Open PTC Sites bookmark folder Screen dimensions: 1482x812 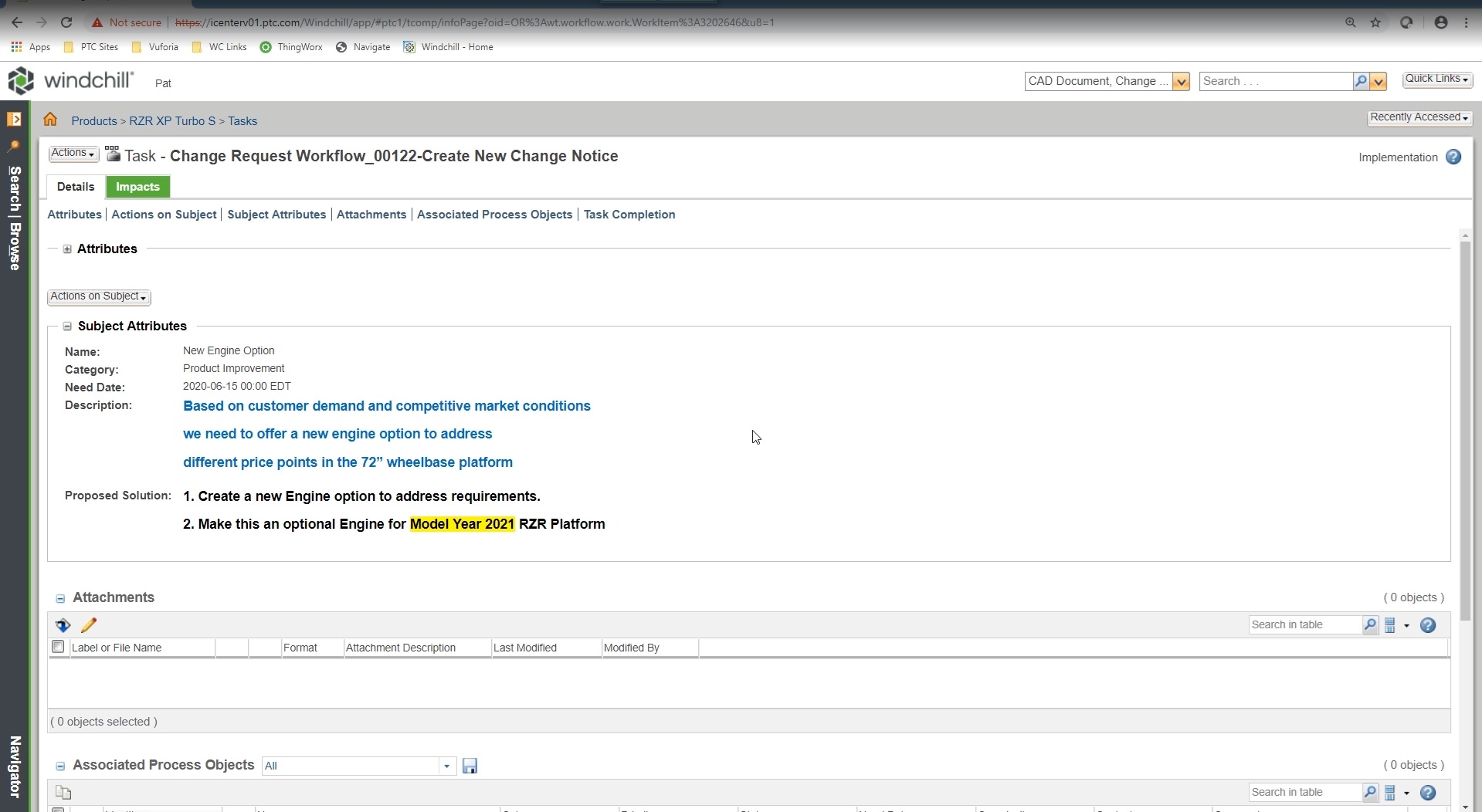tap(91, 47)
